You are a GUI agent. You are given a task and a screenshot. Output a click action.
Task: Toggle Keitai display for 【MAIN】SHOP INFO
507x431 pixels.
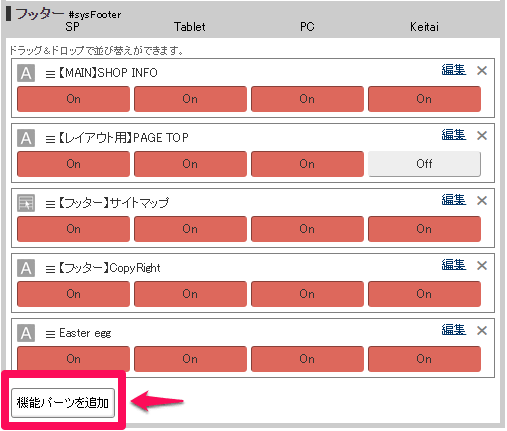pyautogui.click(x=424, y=99)
